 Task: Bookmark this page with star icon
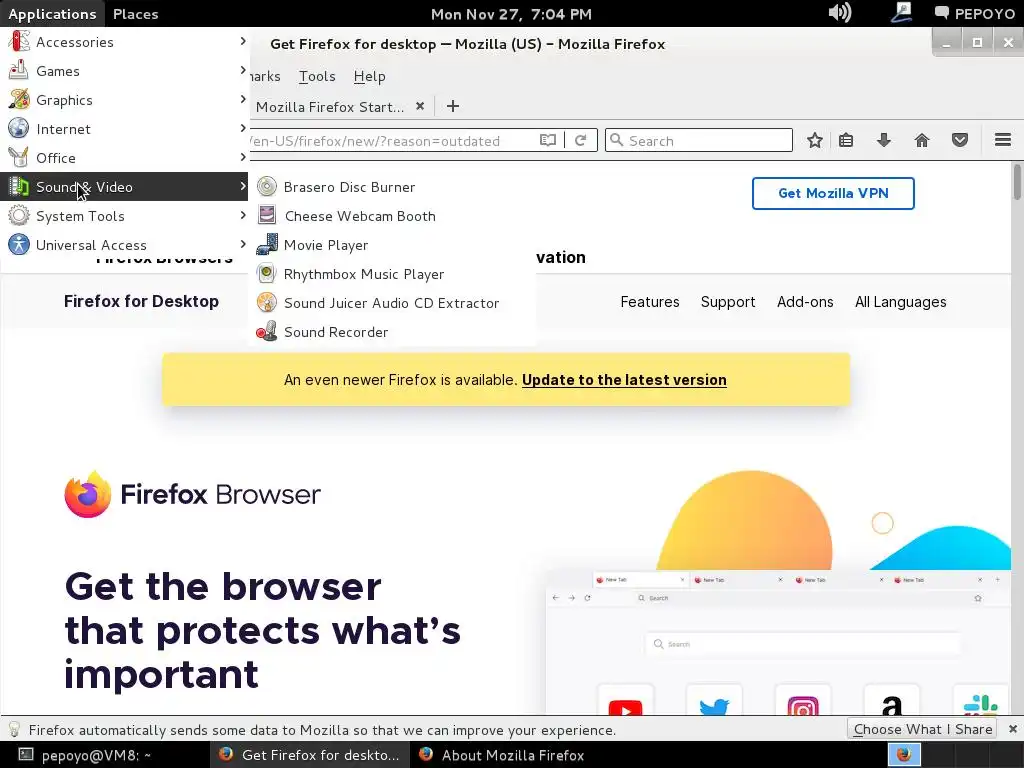coord(814,140)
